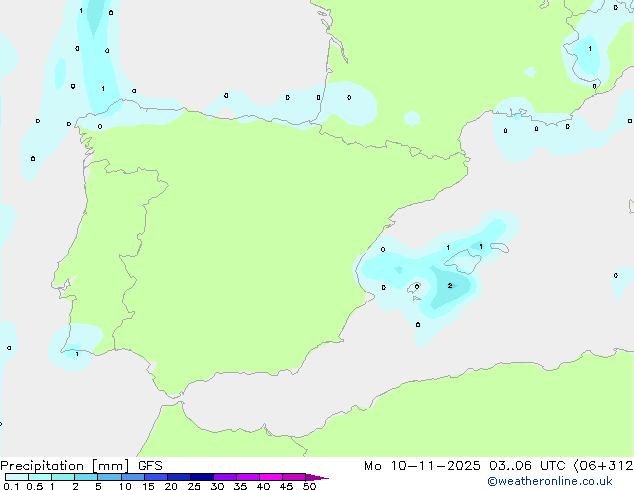The height and width of the screenshot is (490, 634).
Task: Click the 'Precipitation [mm]' title text
Action: [x=65, y=466]
